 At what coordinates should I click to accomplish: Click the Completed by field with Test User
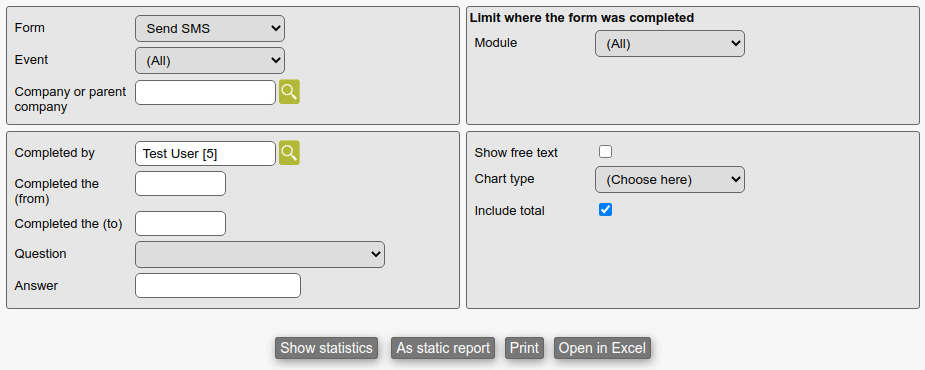(x=205, y=153)
